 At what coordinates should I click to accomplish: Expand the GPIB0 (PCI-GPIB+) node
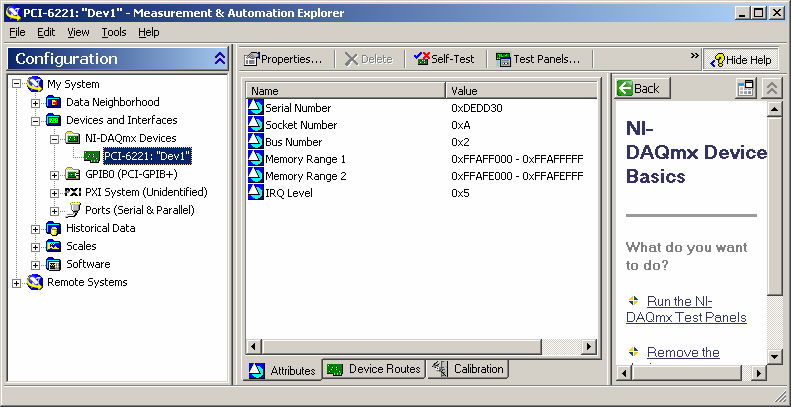pos(54,175)
